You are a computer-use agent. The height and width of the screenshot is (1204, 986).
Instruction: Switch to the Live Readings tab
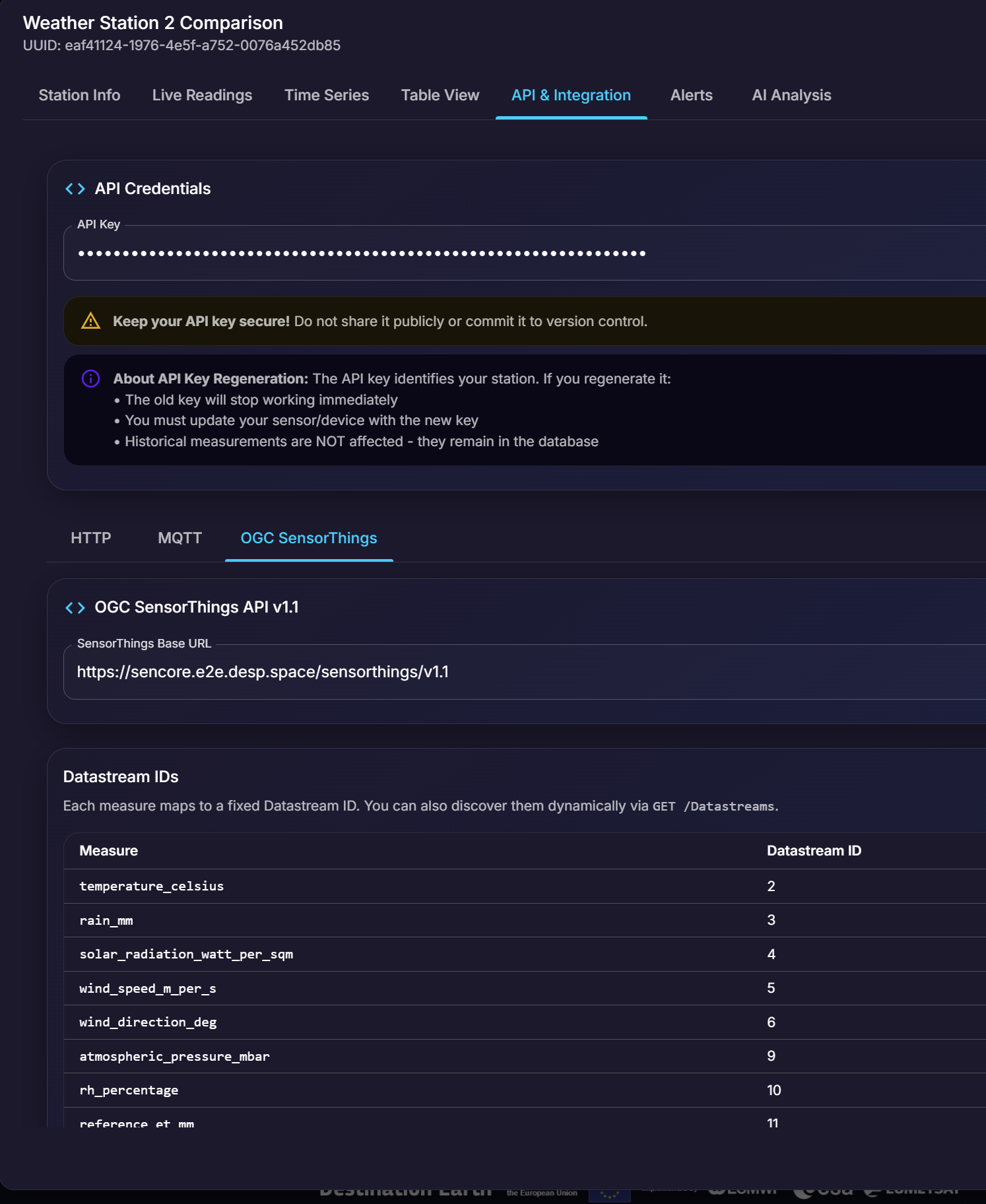202,95
